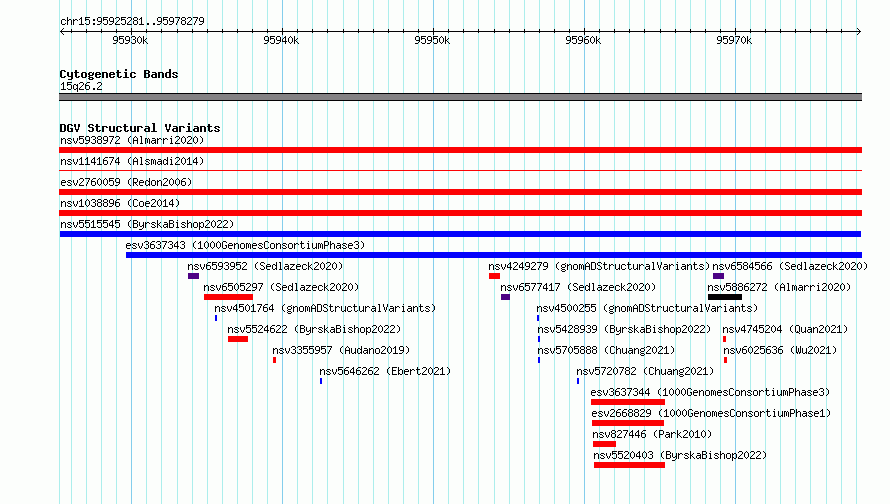
Task: Click nsv4500255 (gnomADStructuralVariants) label
Action: pos(647,308)
